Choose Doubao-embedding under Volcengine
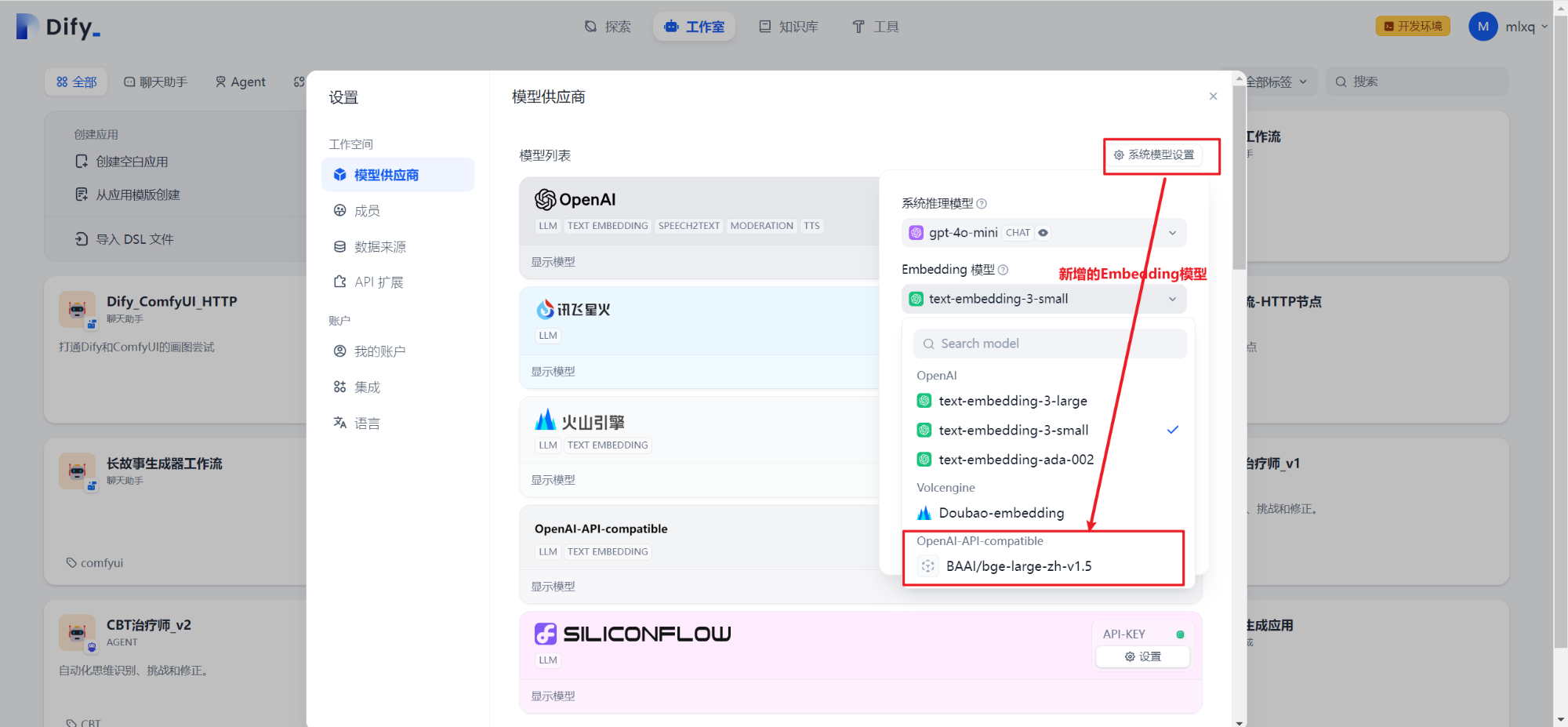The width and height of the screenshot is (1568, 727). [x=1001, y=512]
